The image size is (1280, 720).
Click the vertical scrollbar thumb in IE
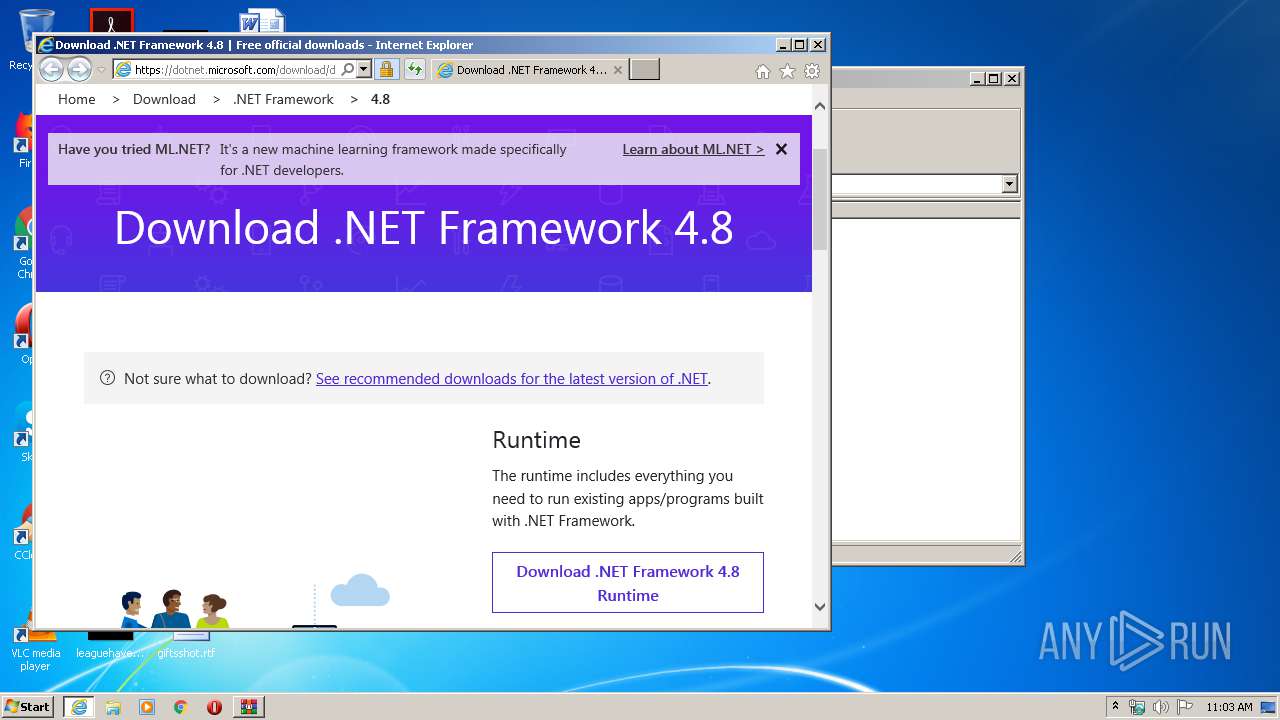click(820, 199)
